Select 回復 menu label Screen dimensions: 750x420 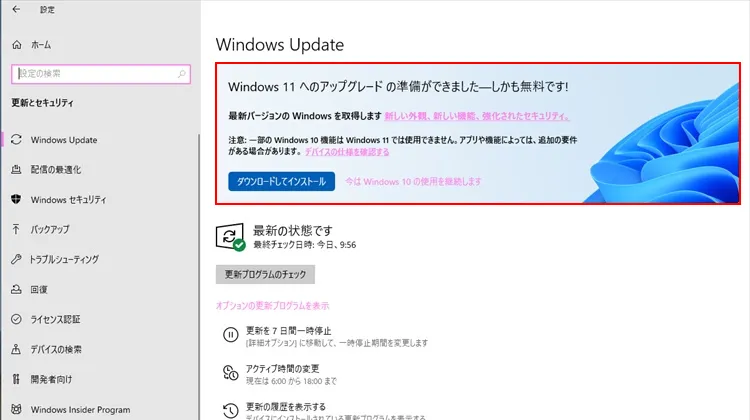39,289
